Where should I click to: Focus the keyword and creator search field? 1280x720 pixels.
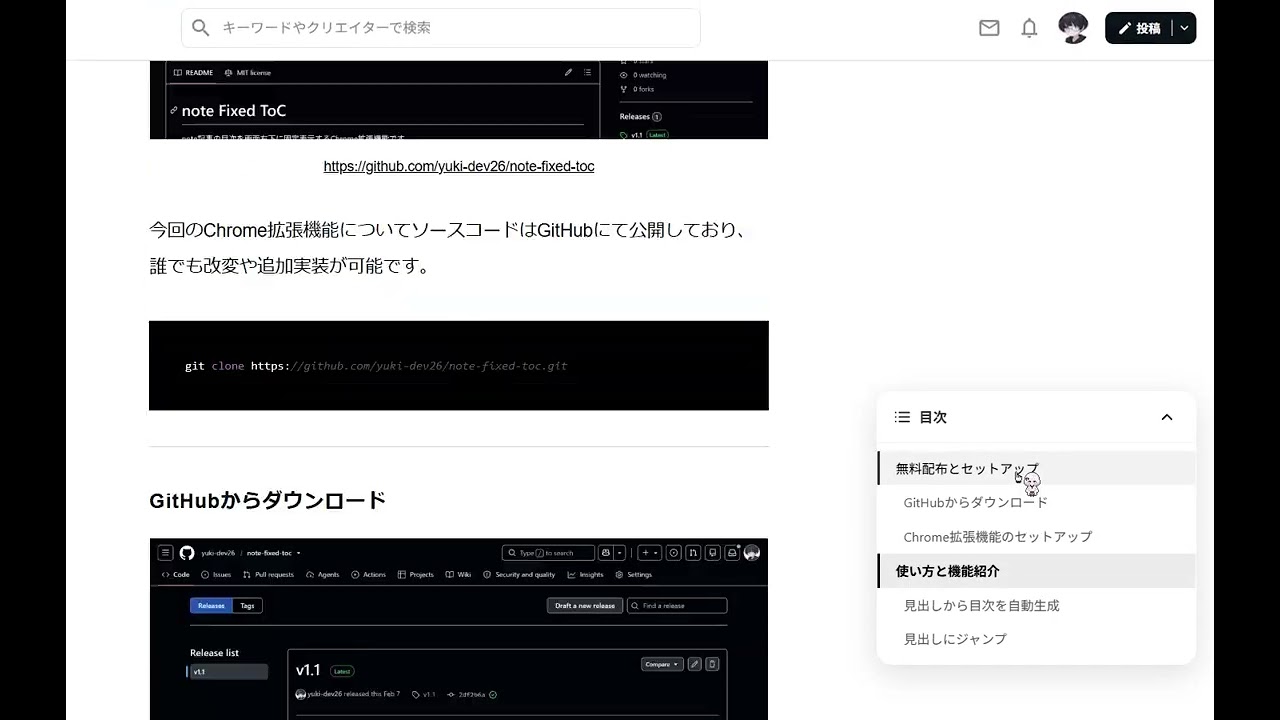pyautogui.click(x=441, y=28)
